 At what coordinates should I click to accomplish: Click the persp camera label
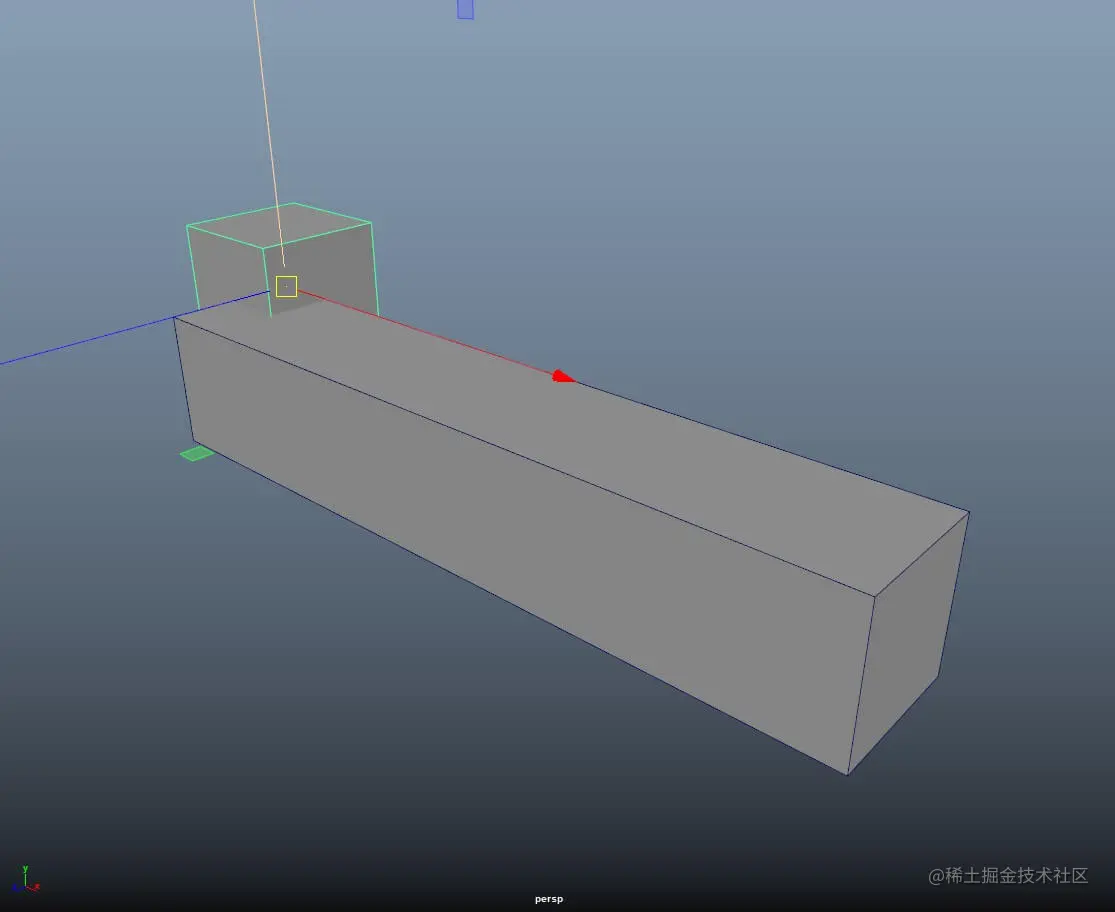[549, 899]
